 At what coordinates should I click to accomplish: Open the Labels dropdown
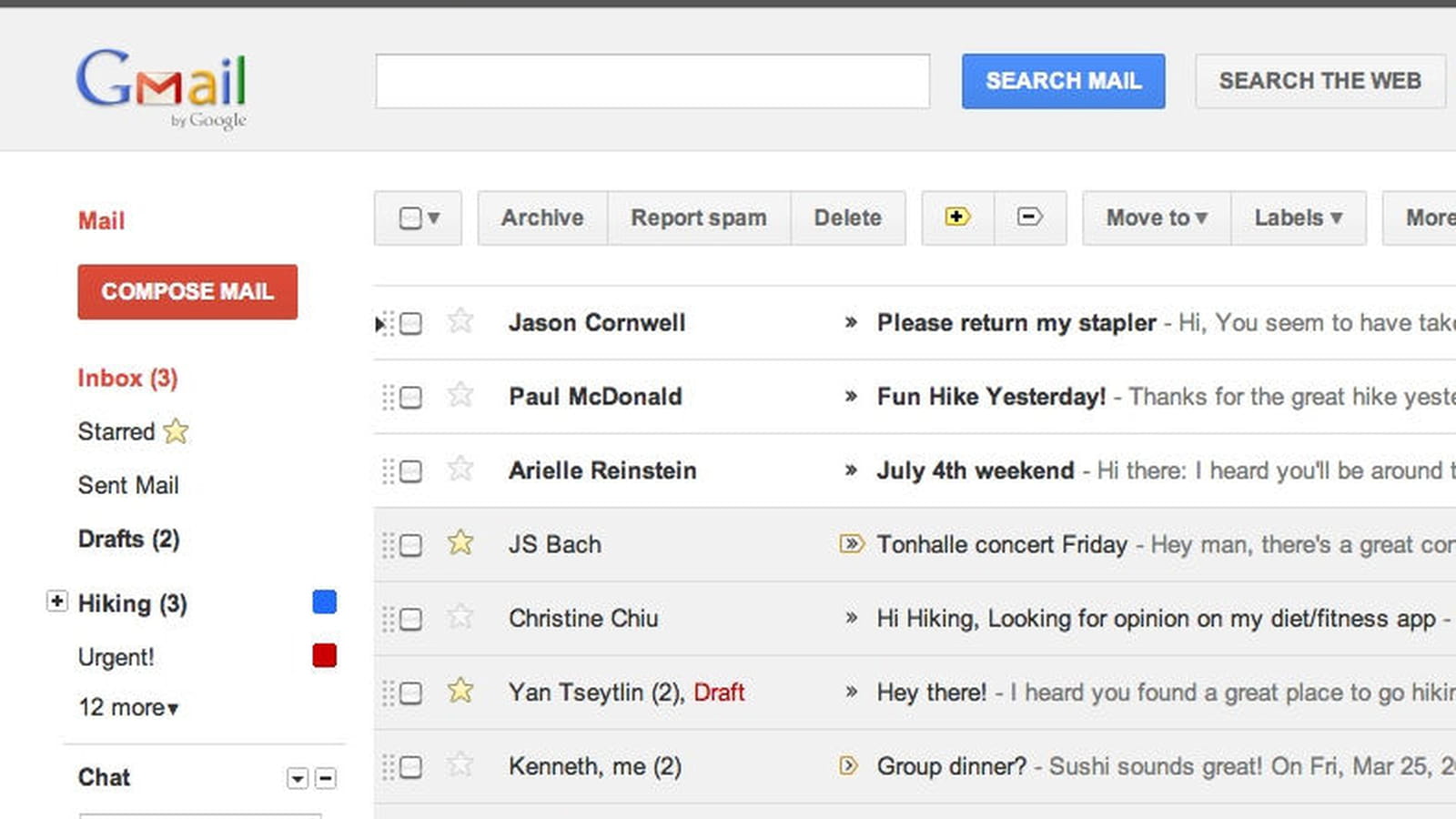point(1299,217)
